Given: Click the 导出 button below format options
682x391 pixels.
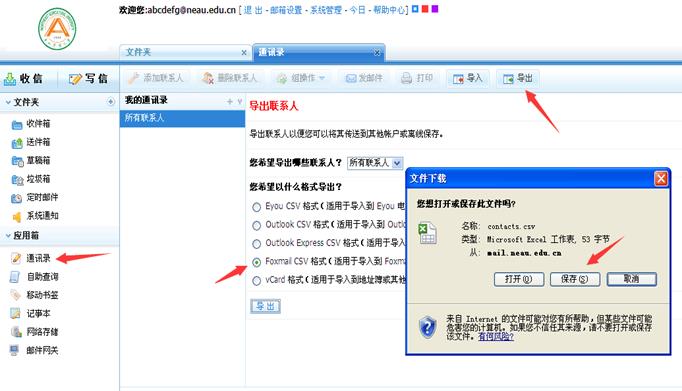Looking at the screenshot, I should point(265,306).
